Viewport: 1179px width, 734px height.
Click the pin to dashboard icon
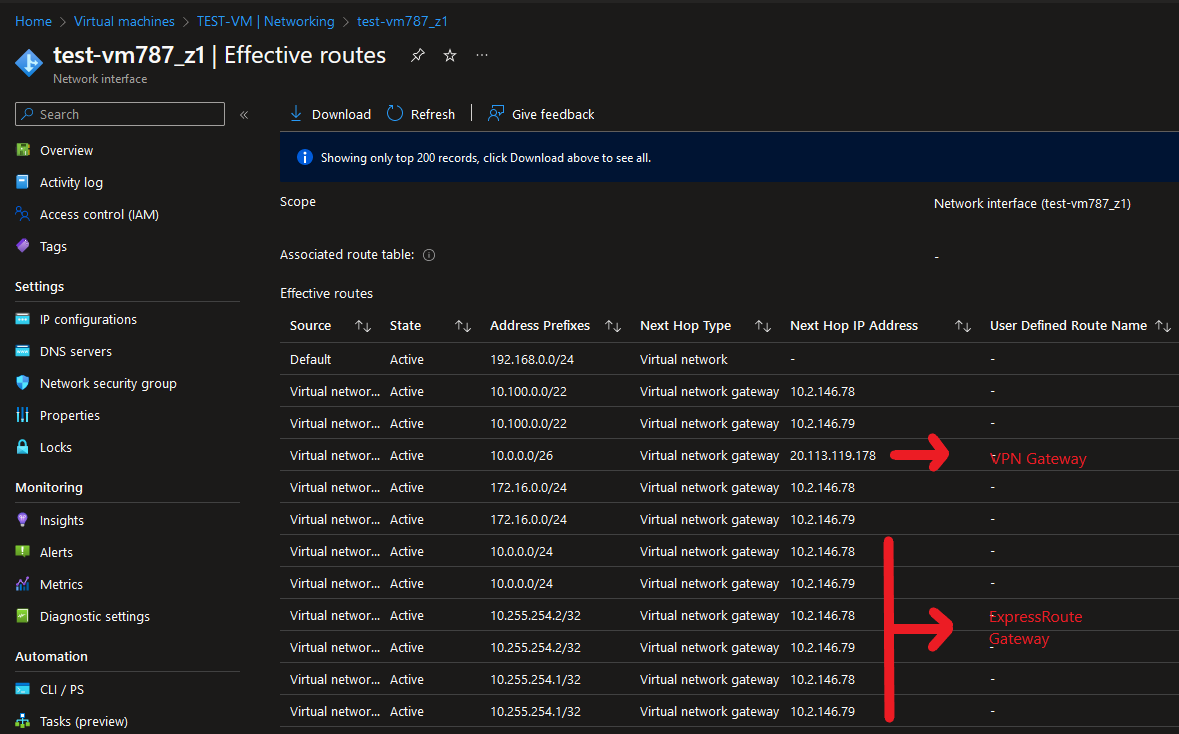[418, 56]
